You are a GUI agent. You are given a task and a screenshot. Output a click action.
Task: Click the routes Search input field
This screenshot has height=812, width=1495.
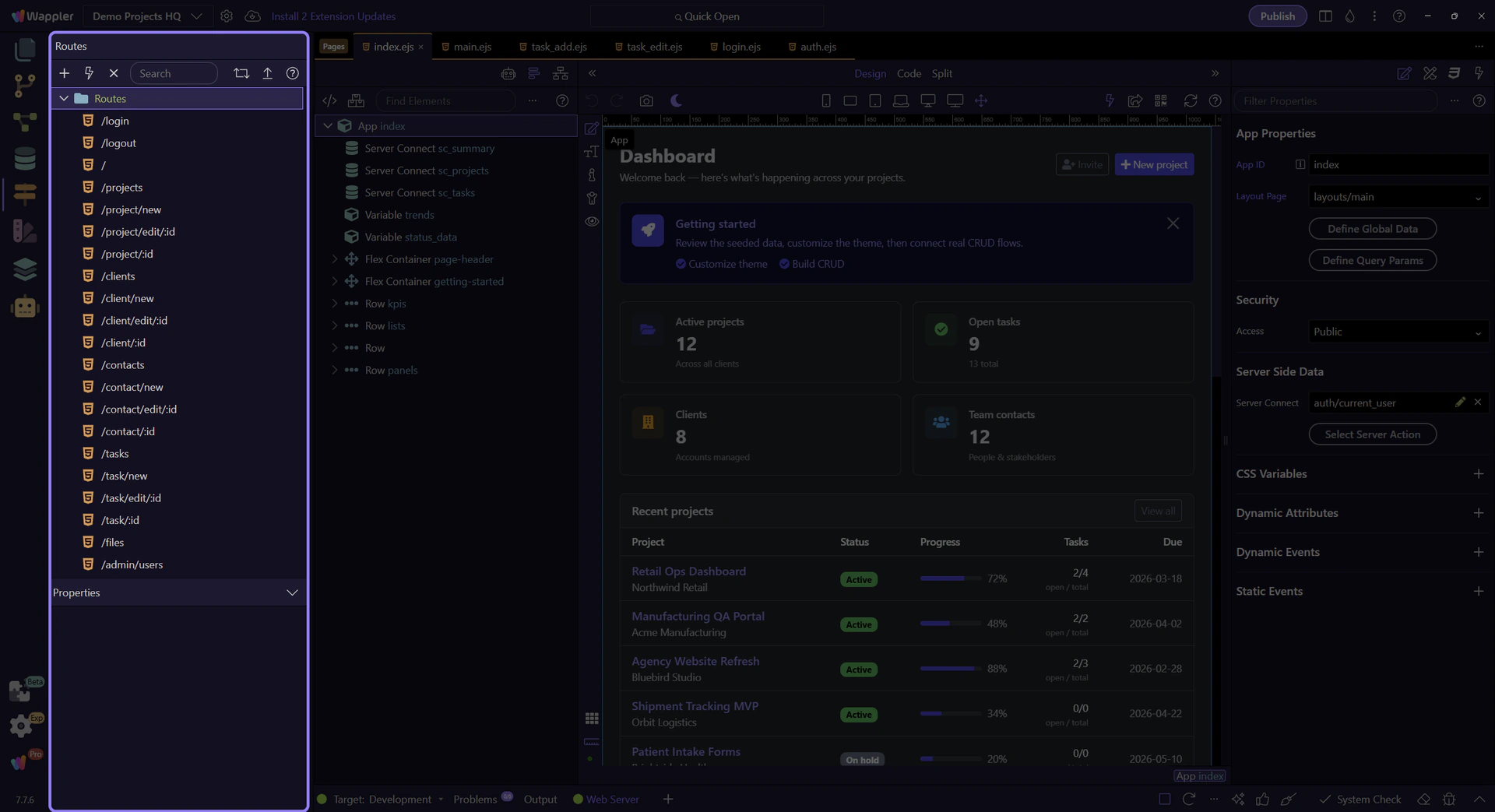[174, 73]
